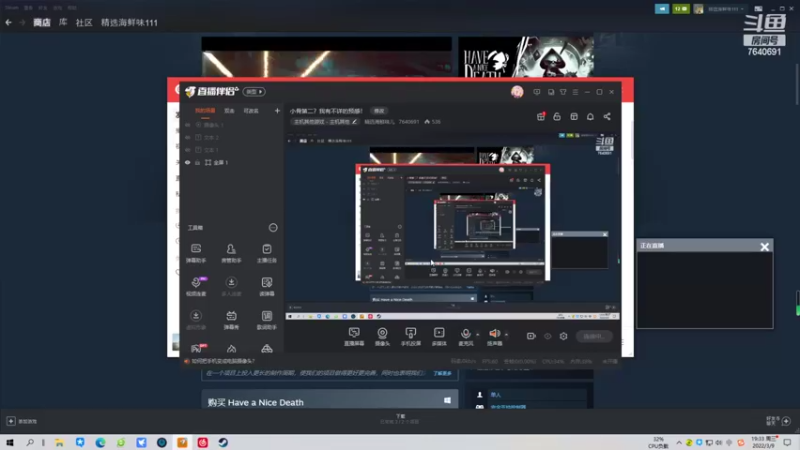
Task: Click Steam green notification button
Action: pos(680,9)
